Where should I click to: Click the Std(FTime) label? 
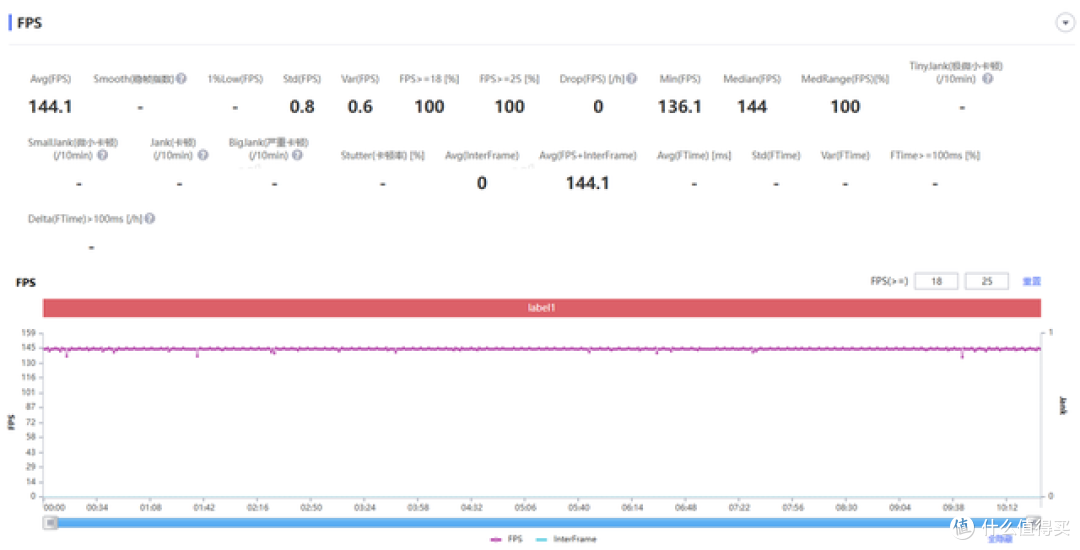coord(776,156)
